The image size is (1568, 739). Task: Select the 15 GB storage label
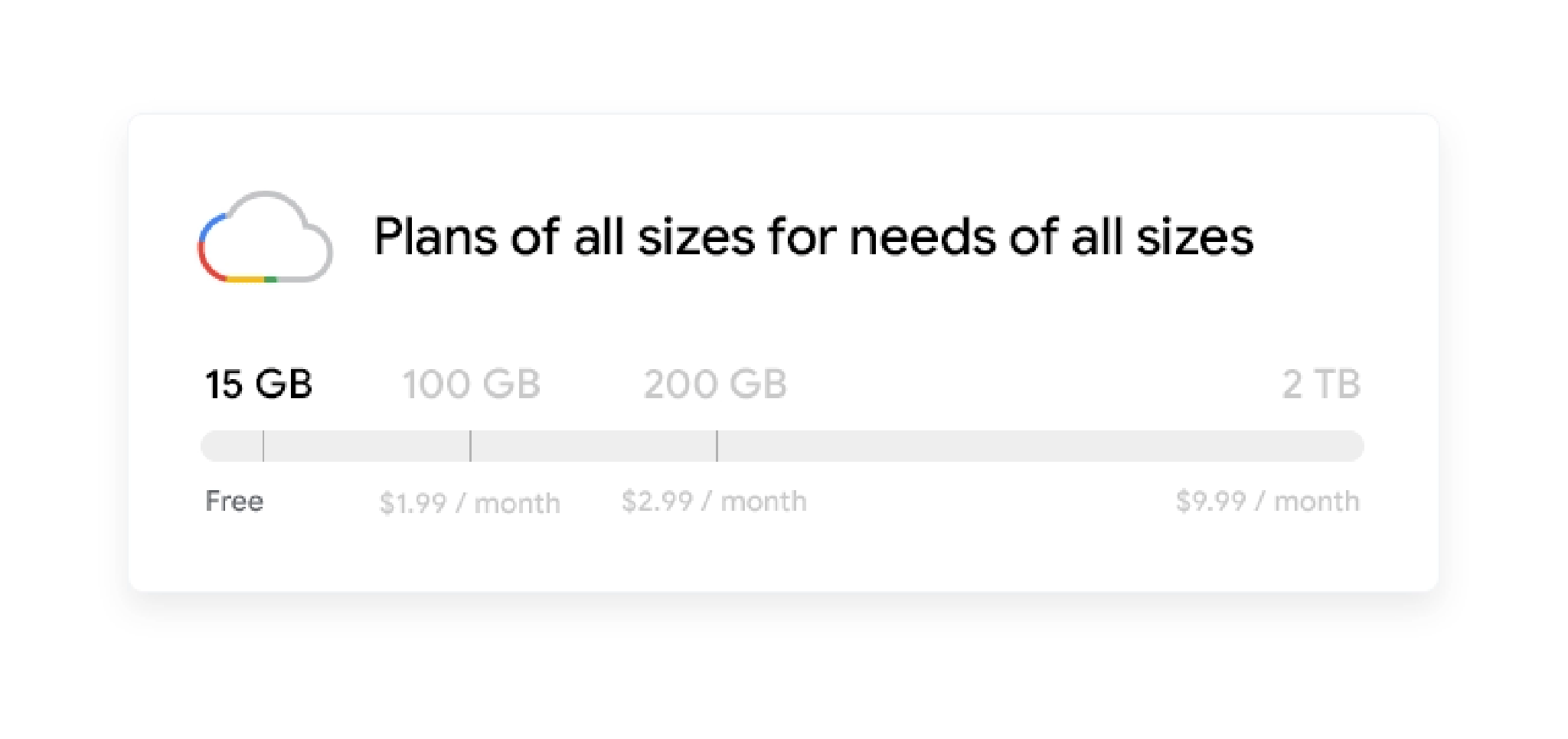coord(259,384)
